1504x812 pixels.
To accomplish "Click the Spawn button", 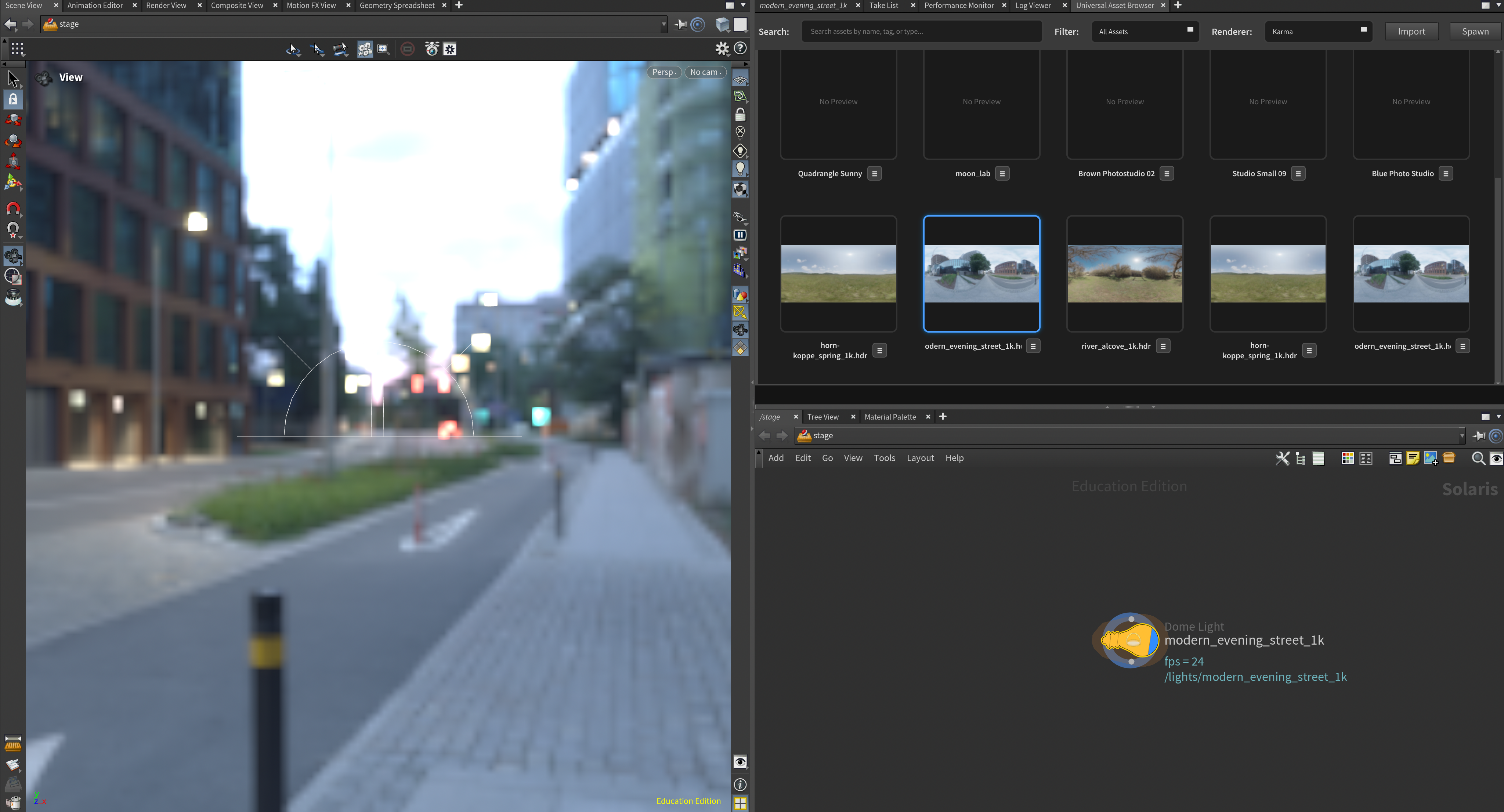I will 1475,31.
